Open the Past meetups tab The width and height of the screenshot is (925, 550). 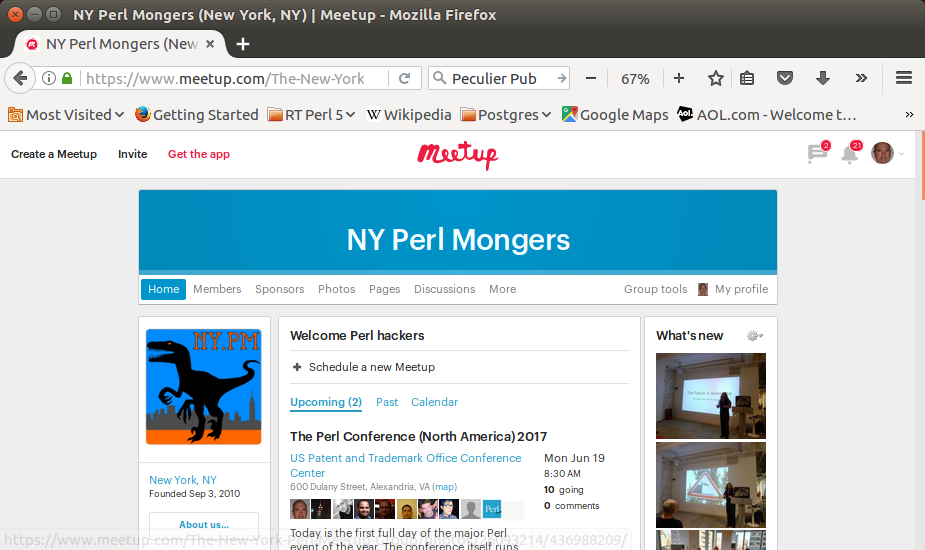387,402
